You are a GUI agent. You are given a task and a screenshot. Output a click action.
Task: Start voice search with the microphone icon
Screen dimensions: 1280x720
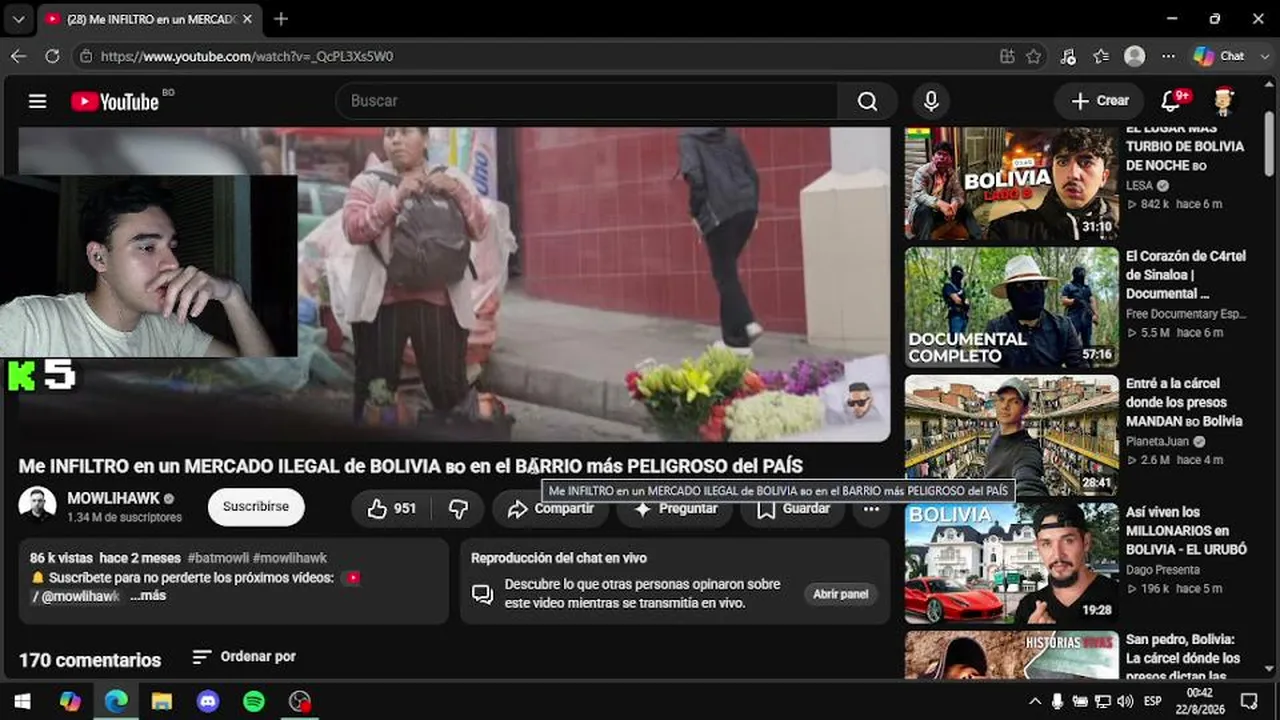[931, 101]
